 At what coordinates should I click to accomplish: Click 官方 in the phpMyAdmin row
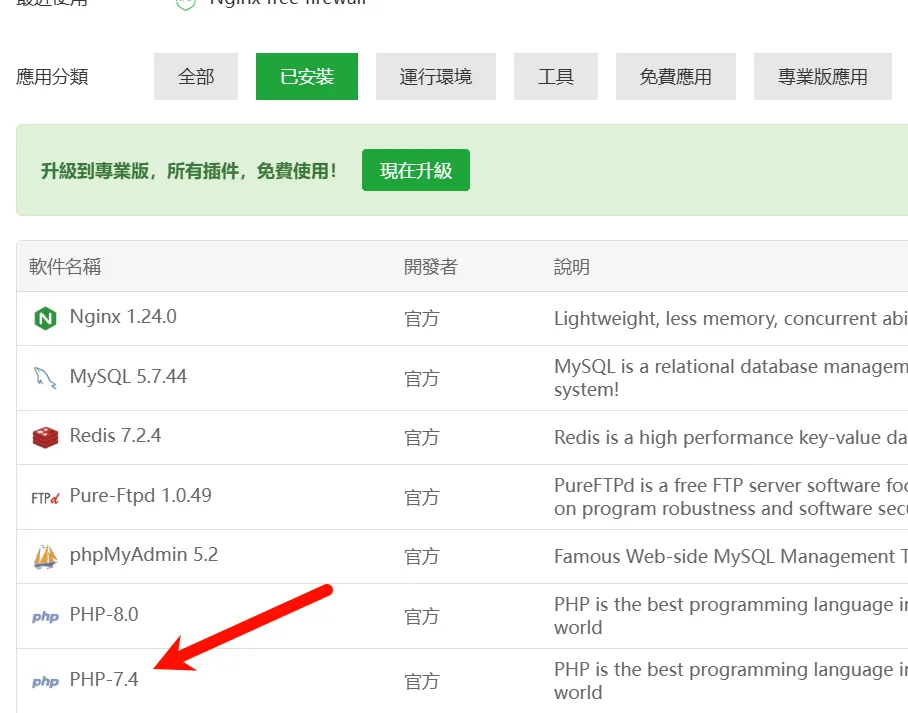pos(422,557)
